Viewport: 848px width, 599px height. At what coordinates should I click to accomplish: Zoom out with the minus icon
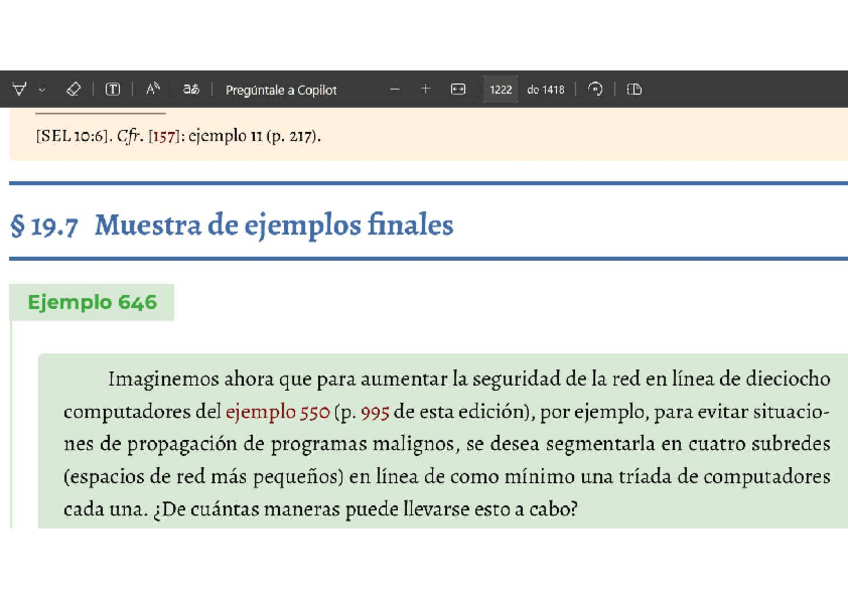pyautogui.click(x=395, y=89)
